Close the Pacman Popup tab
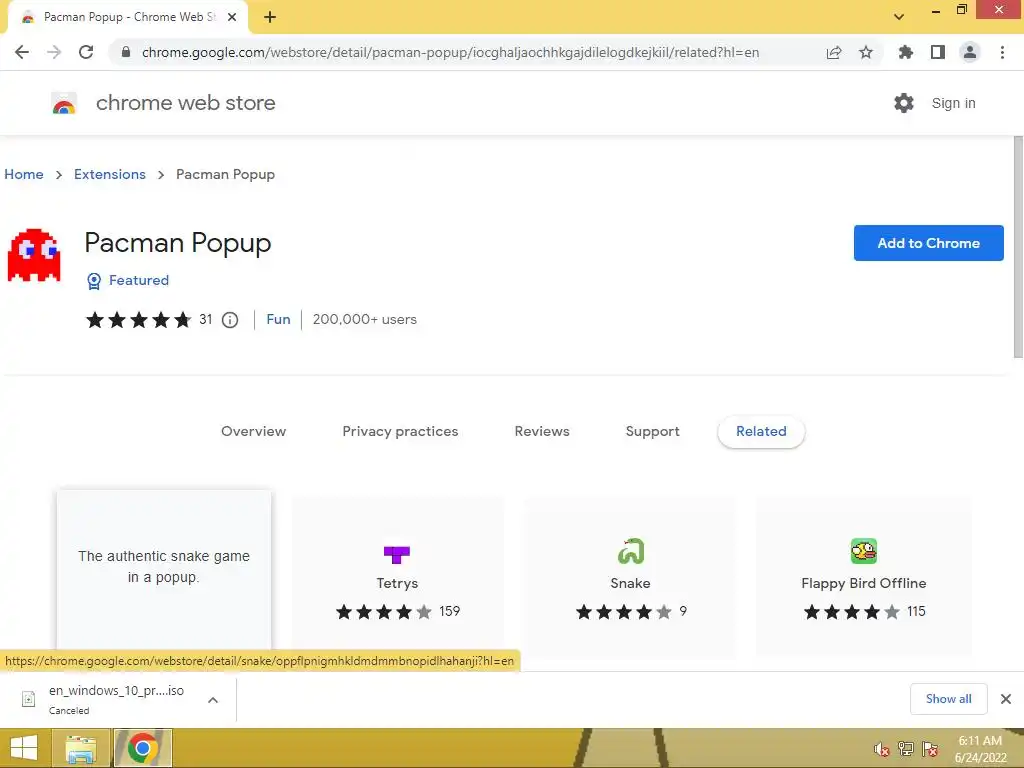This screenshot has height=768, width=1024. point(232,18)
